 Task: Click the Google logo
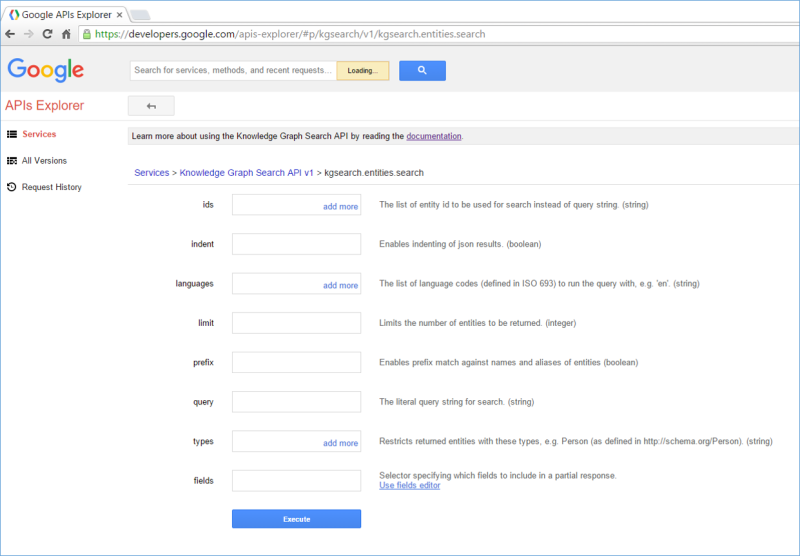click(46, 69)
